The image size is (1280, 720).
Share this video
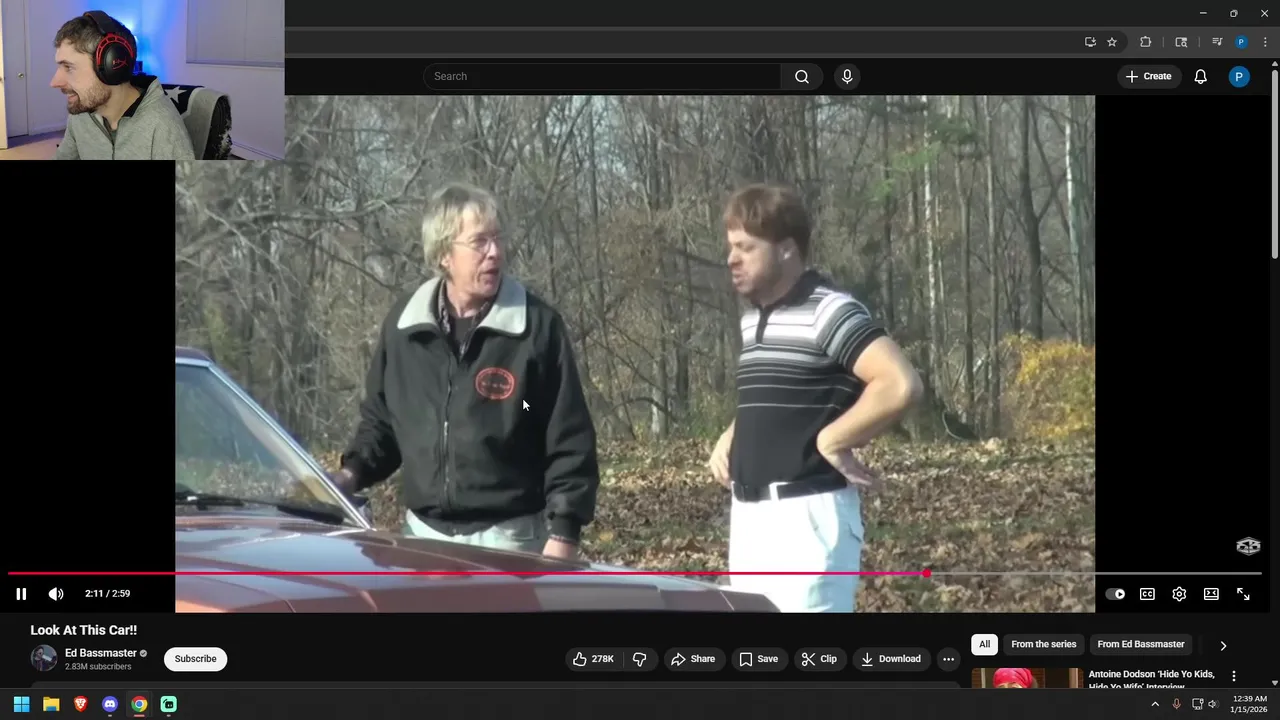(693, 659)
